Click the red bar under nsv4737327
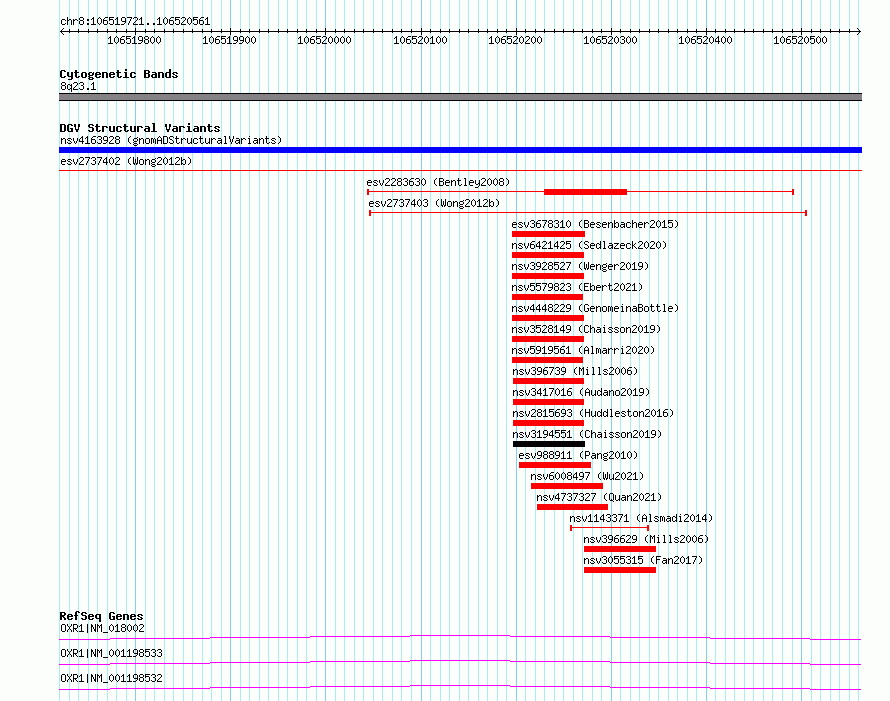This screenshot has height=701, width=890. click(572, 507)
